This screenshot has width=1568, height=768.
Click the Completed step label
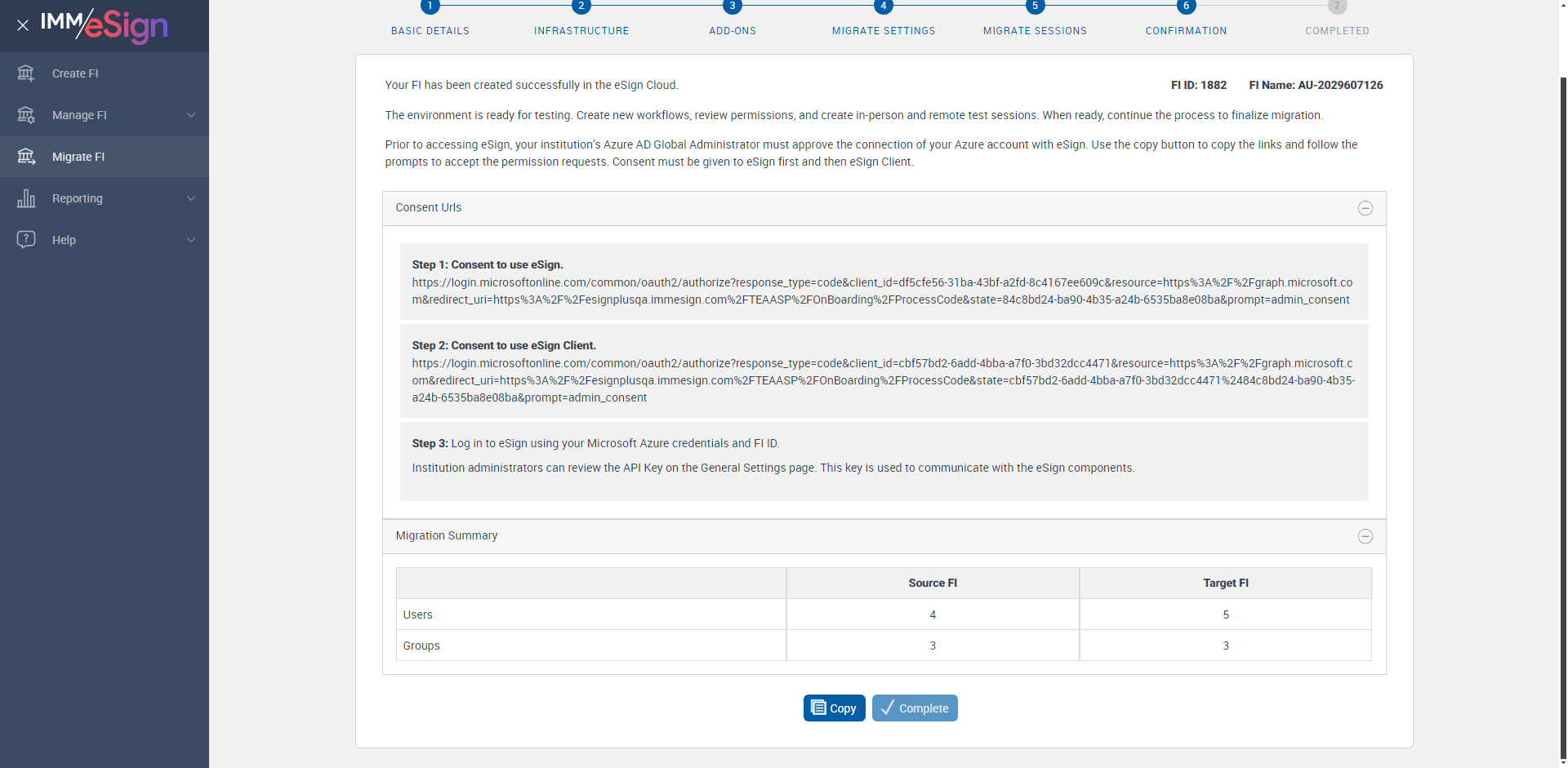[1337, 31]
